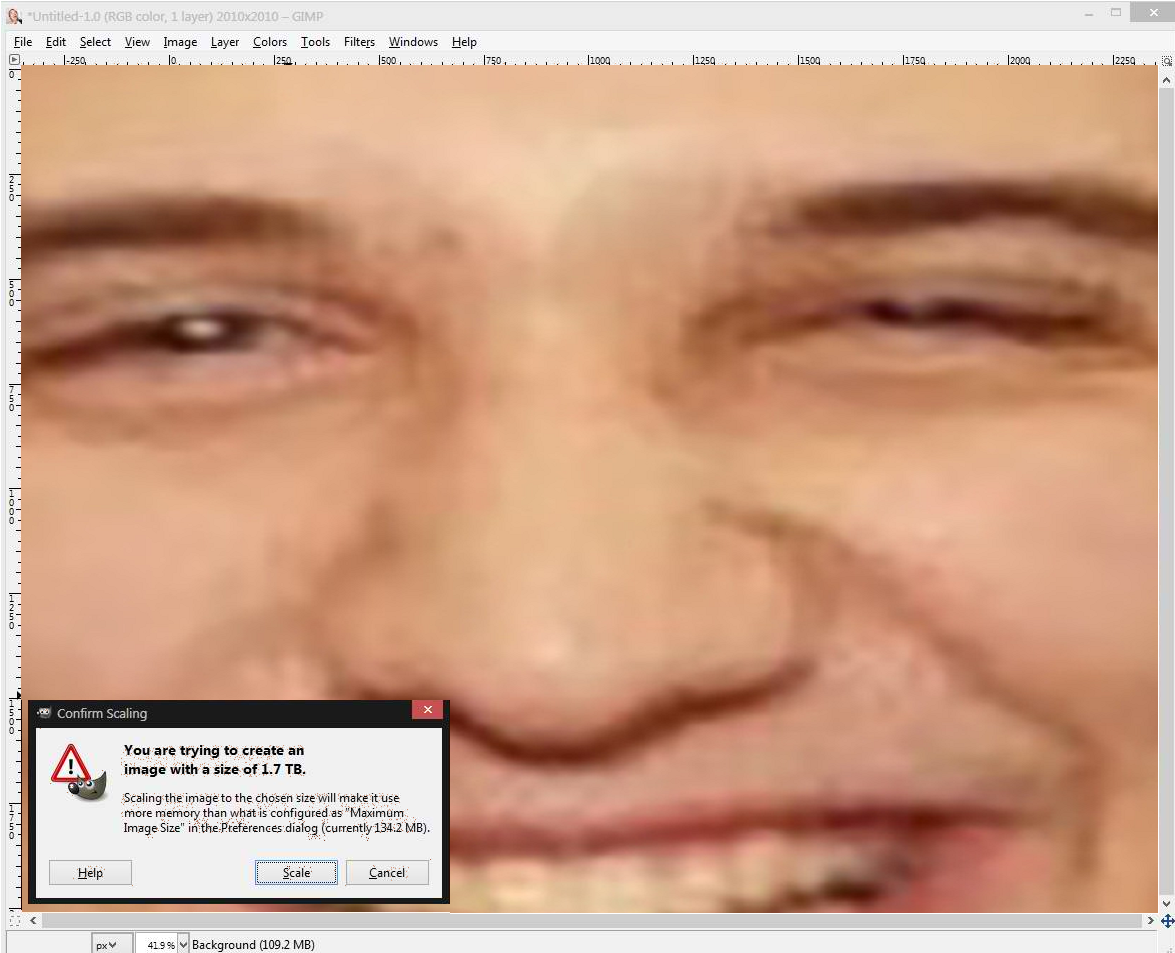Image resolution: width=1175 pixels, height=953 pixels.
Task: Close the Confirm Scaling dialog with the X
Action: click(x=427, y=710)
